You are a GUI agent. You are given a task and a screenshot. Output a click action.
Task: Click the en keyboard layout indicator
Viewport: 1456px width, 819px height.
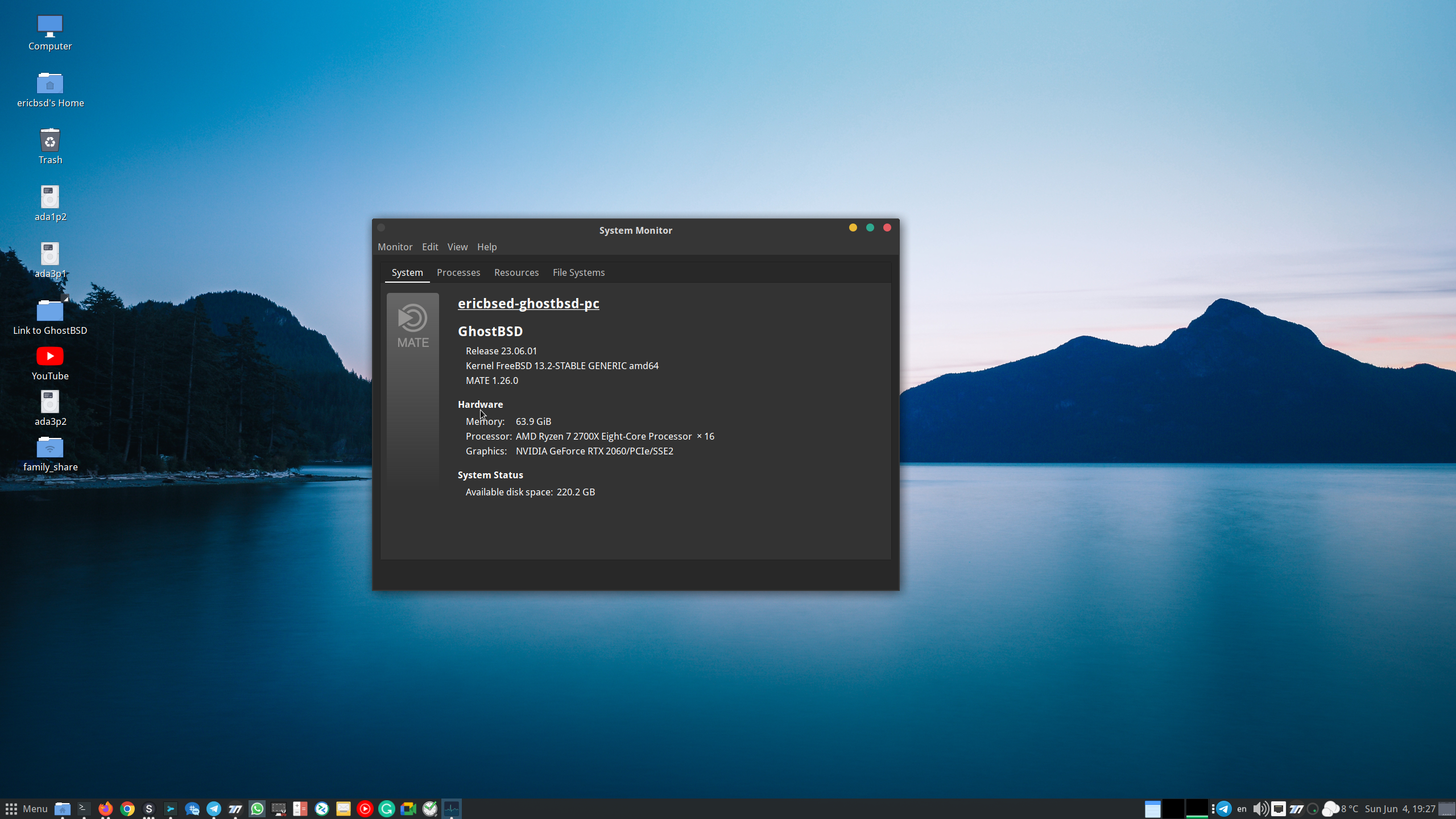pyautogui.click(x=1242, y=809)
